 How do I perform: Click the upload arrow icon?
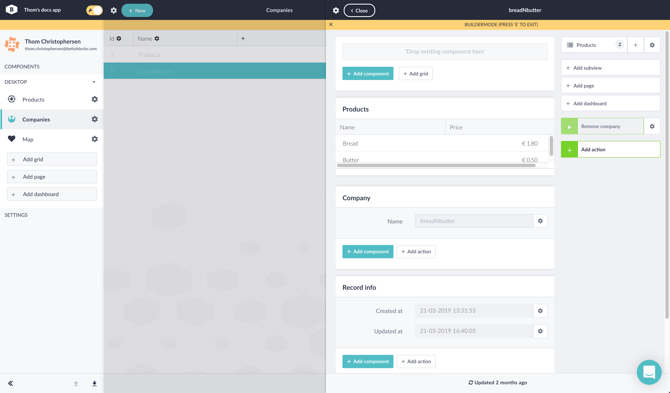(76, 384)
